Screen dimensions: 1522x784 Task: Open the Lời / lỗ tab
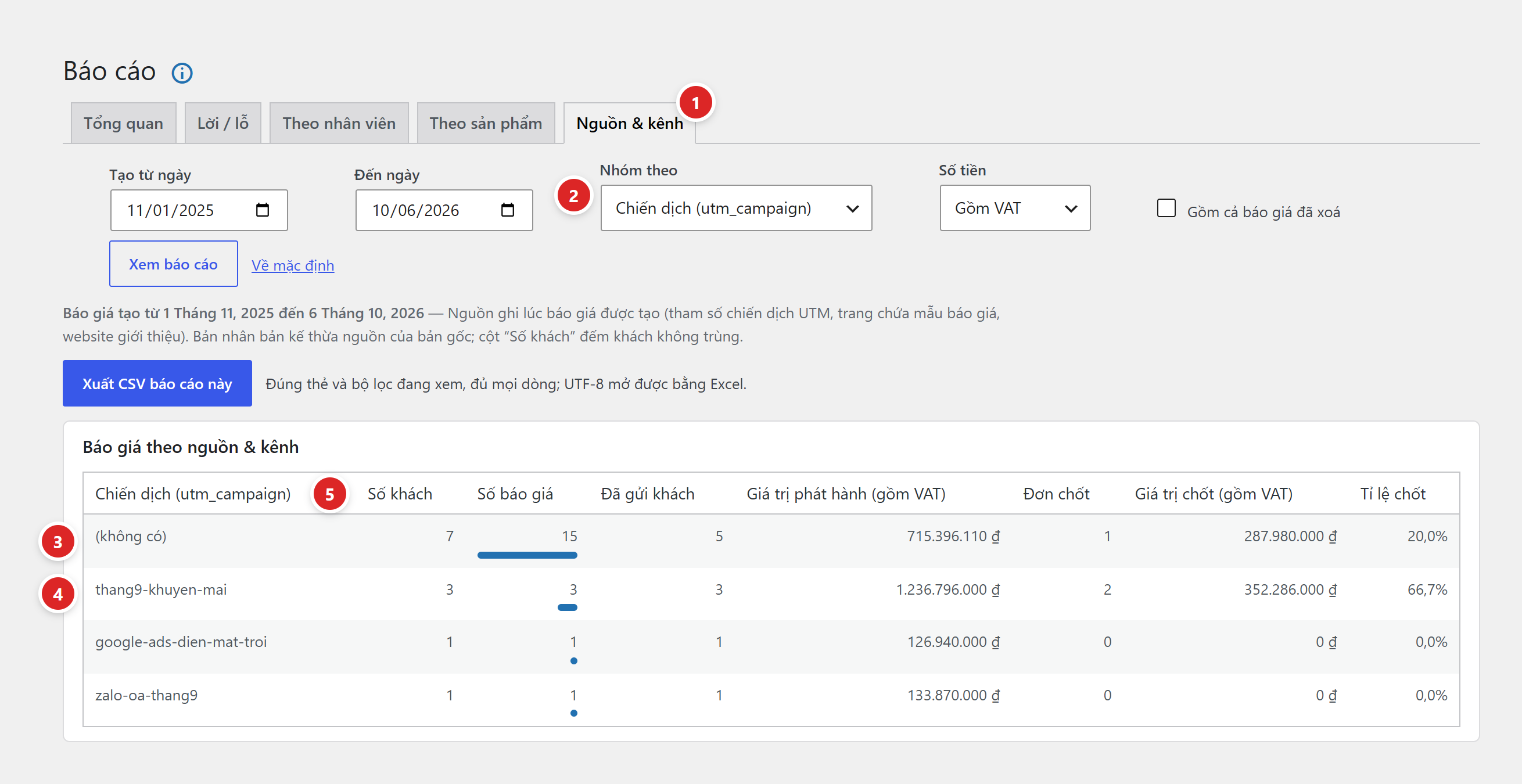coord(222,123)
